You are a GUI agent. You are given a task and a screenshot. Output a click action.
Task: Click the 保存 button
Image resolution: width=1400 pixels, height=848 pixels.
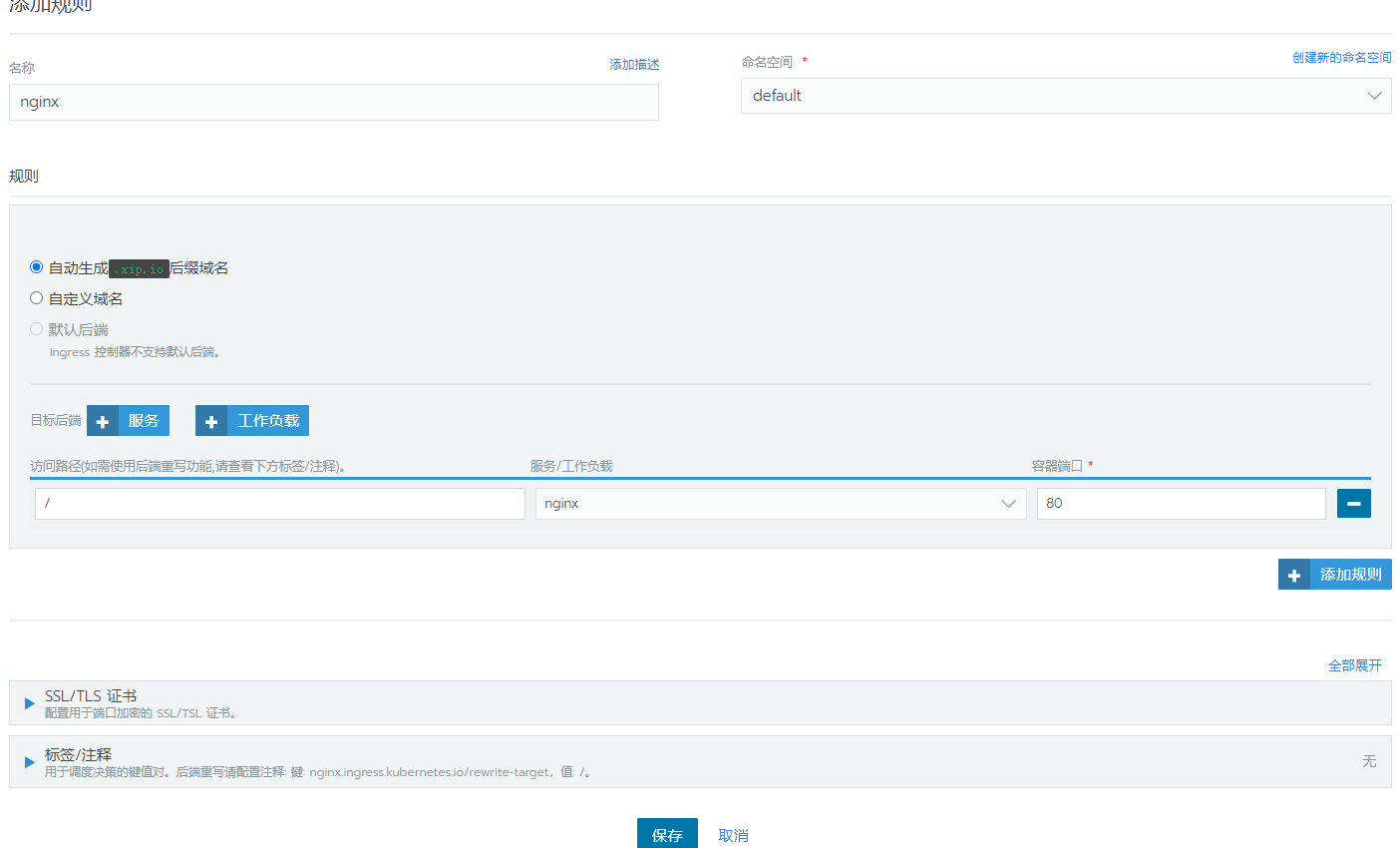pos(667,834)
